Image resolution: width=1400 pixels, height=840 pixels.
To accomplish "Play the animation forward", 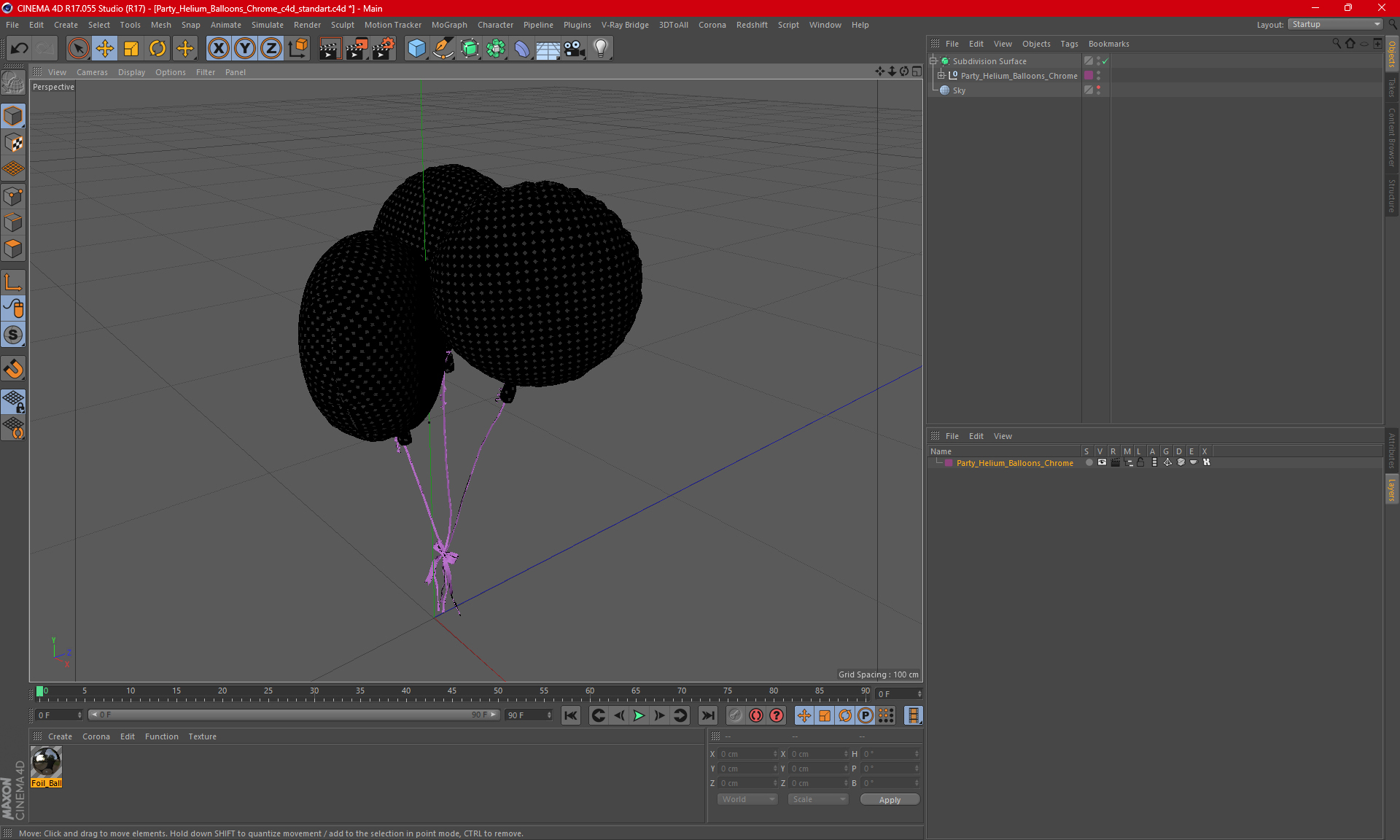I will pos(639,715).
